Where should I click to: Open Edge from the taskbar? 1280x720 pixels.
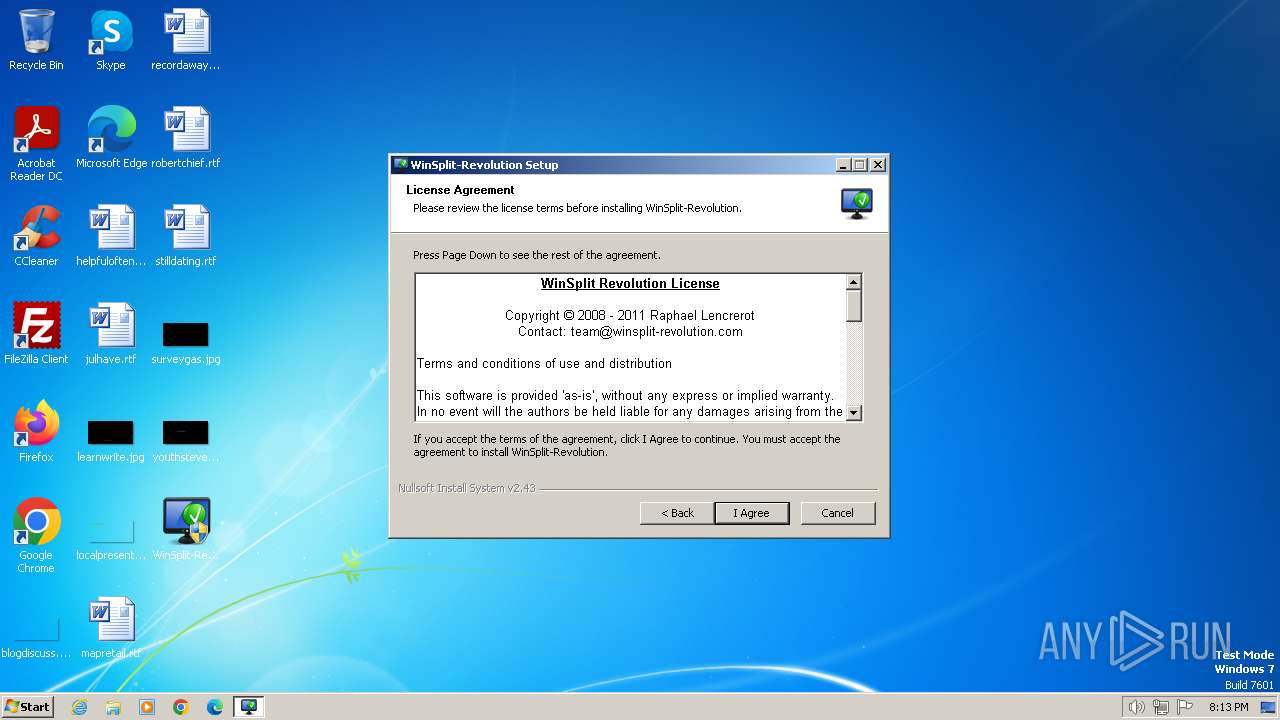tap(215, 707)
